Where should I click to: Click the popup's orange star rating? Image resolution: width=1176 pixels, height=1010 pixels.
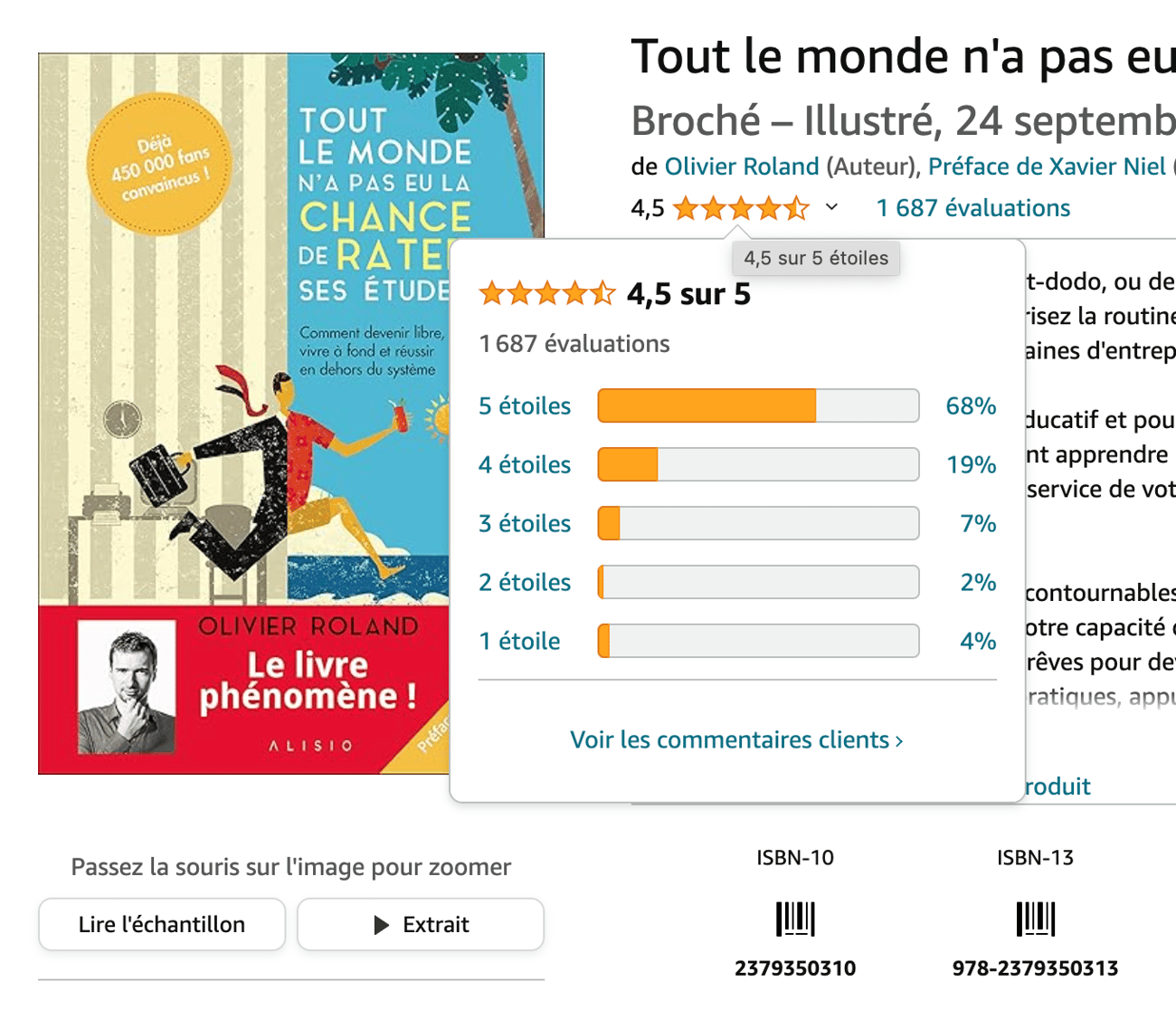click(x=546, y=293)
